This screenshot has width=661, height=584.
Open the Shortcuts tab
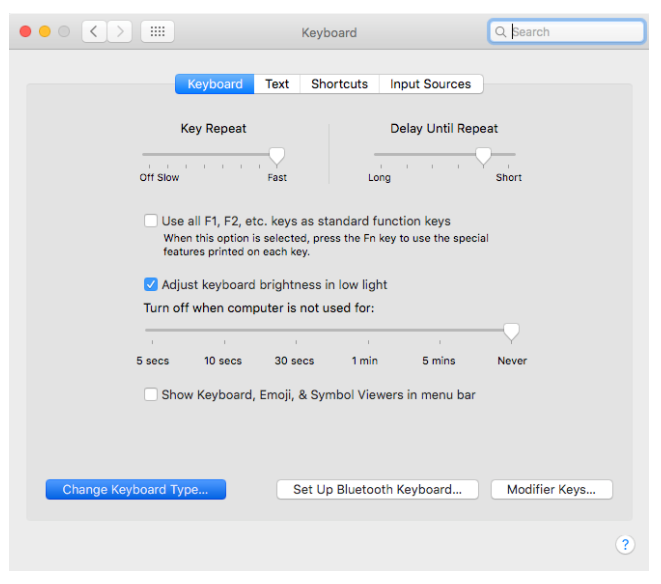coord(339,84)
